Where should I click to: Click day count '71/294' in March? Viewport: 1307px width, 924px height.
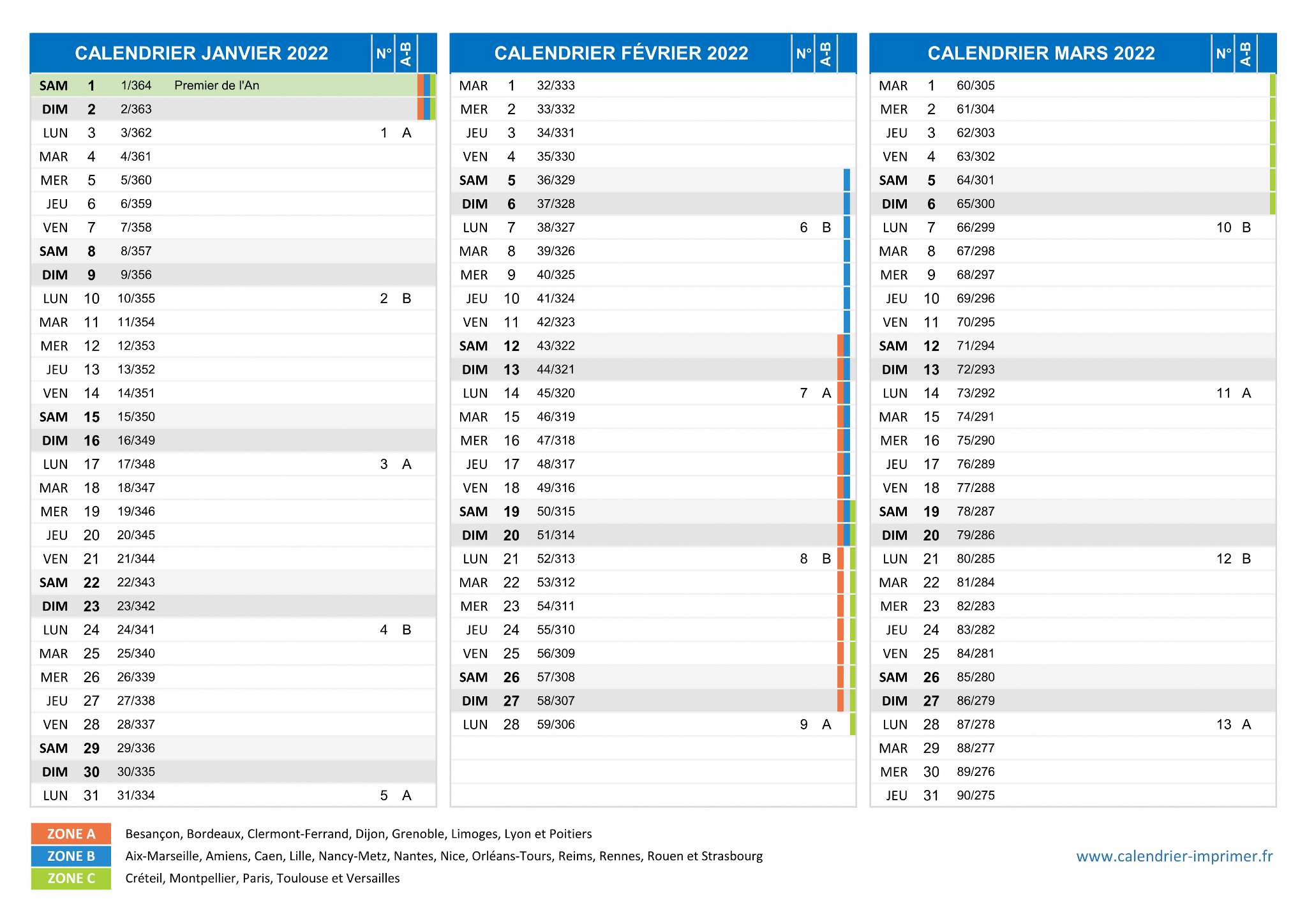click(976, 345)
